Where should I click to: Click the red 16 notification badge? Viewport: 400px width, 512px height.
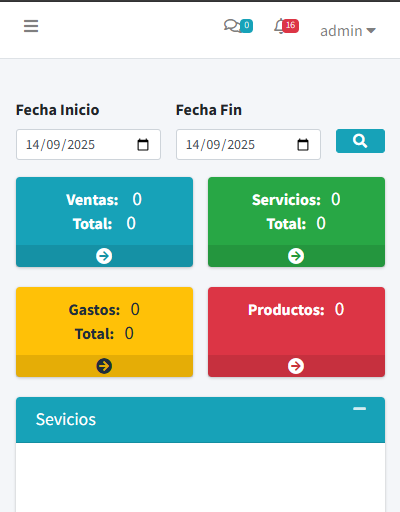(x=290, y=25)
